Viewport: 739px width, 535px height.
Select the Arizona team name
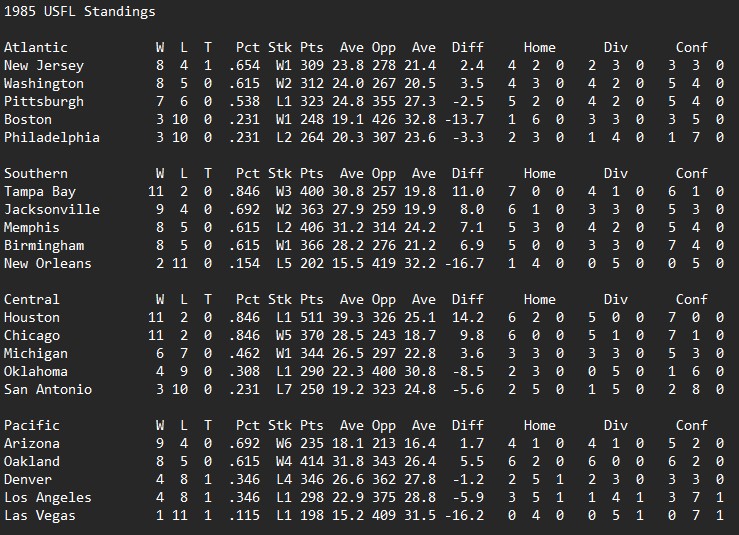coord(32,443)
